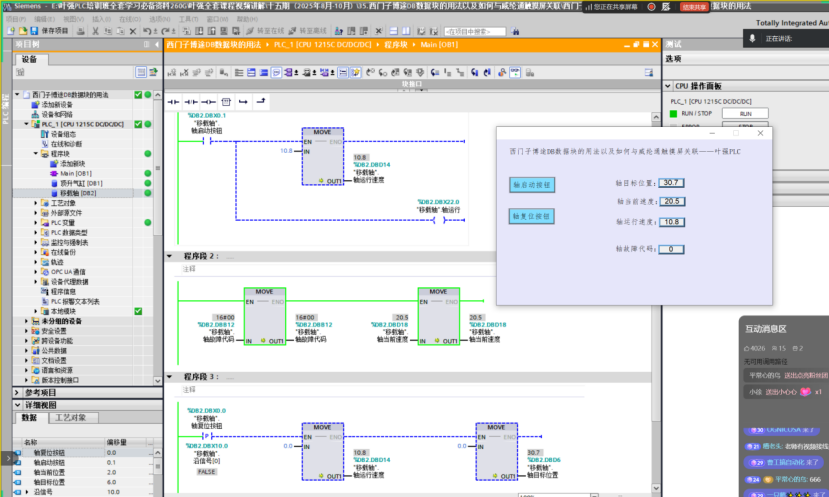829x497 pixels.
Task: Open a branch using favorites icon
Action: pos(243,102)
